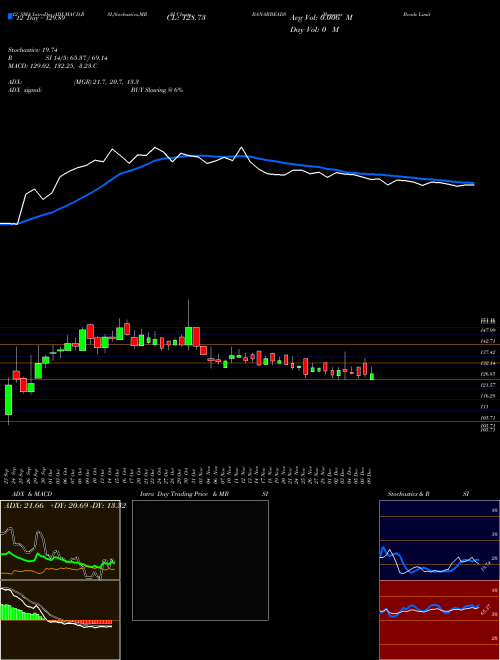
Task: Click the 'Stochastics: 19.74' reading
Action: (32, 50)
